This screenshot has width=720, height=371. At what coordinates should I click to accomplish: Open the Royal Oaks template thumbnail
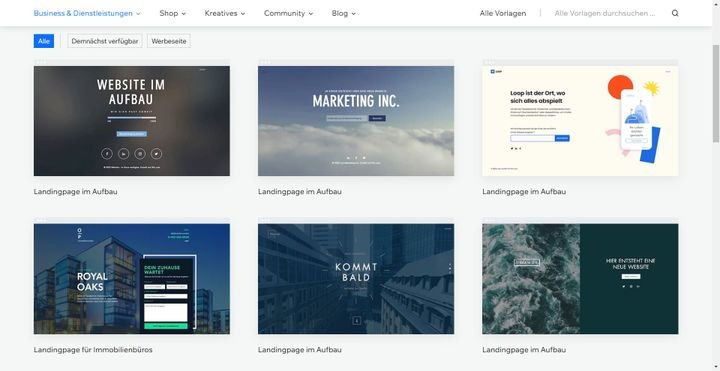(x=132, y=279)
